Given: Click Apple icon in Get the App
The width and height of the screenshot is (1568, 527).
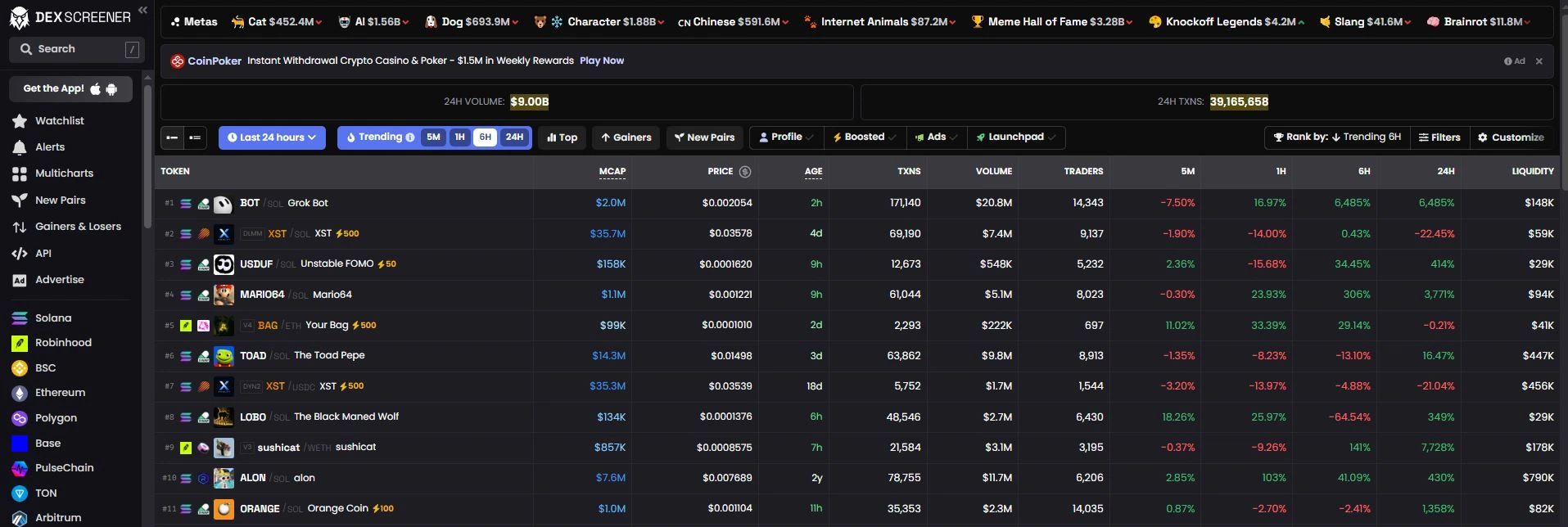Looking at the screenshot, I should 96,88.
